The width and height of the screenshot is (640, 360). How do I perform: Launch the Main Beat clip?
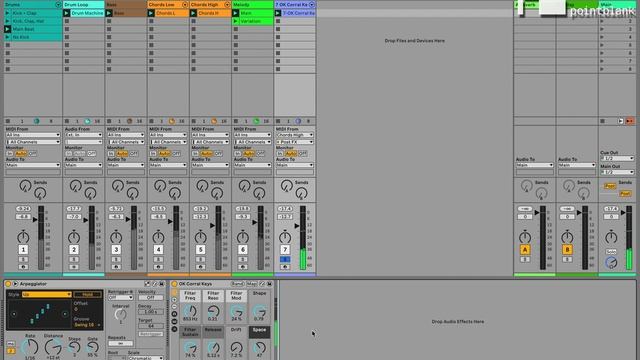tap(7, 29)
